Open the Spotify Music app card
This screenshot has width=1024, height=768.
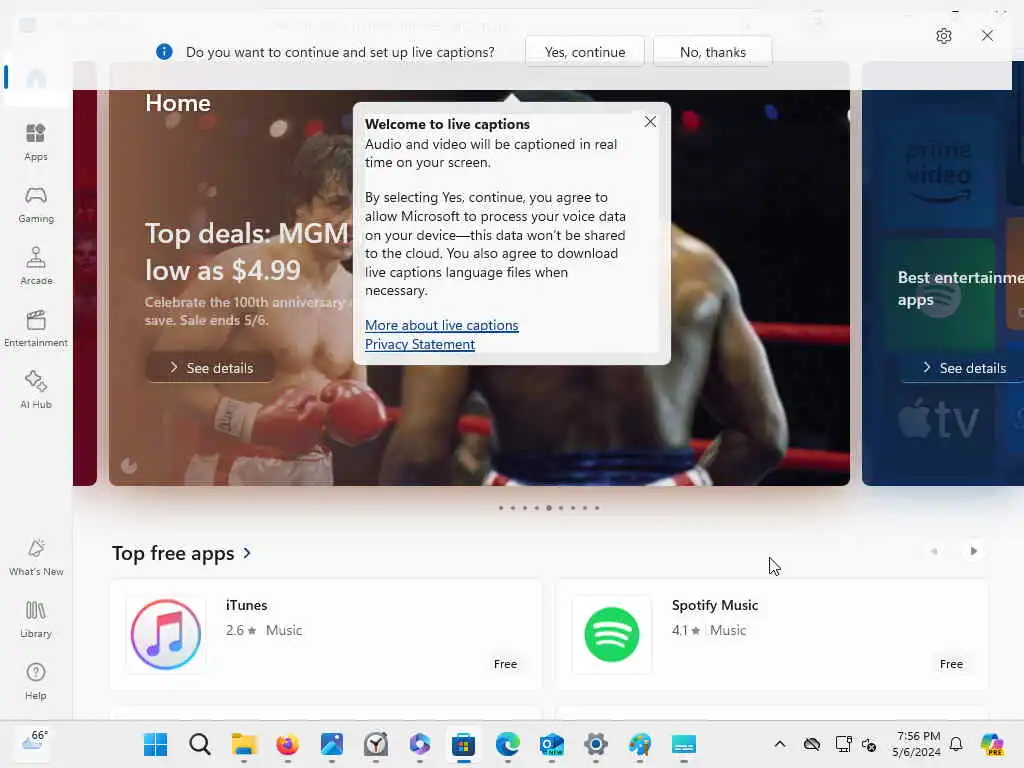click(x=771, y=635)
